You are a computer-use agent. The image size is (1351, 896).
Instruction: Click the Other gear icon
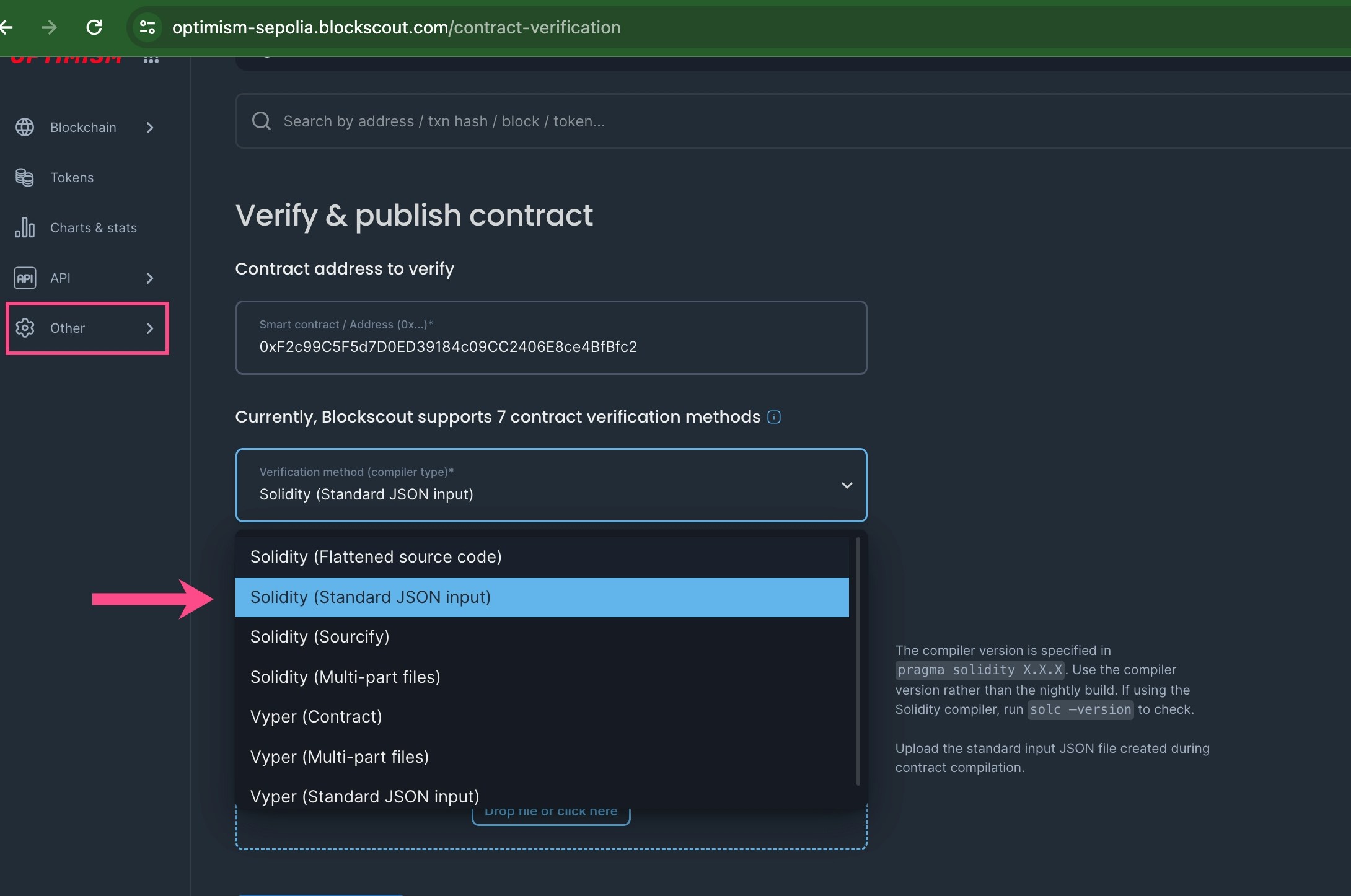click(x=25, y=328)
